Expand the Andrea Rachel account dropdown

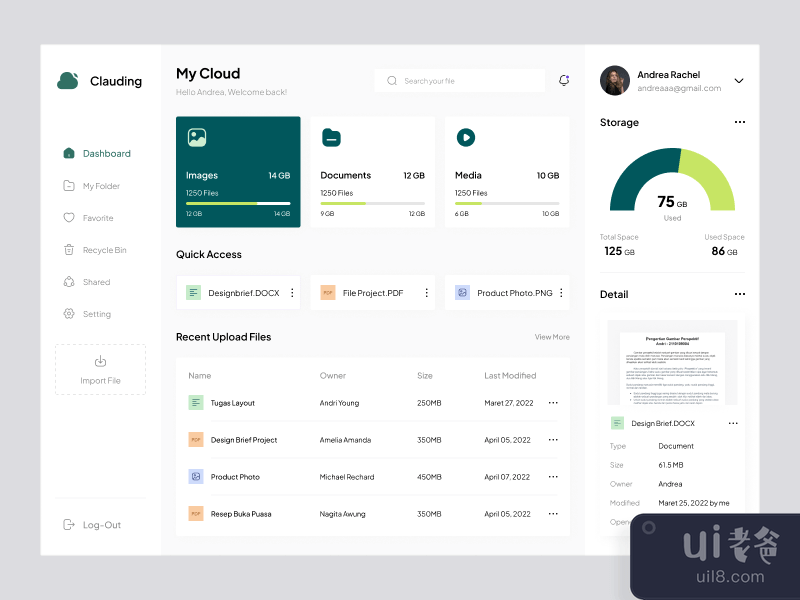click(x=739, y=81)
